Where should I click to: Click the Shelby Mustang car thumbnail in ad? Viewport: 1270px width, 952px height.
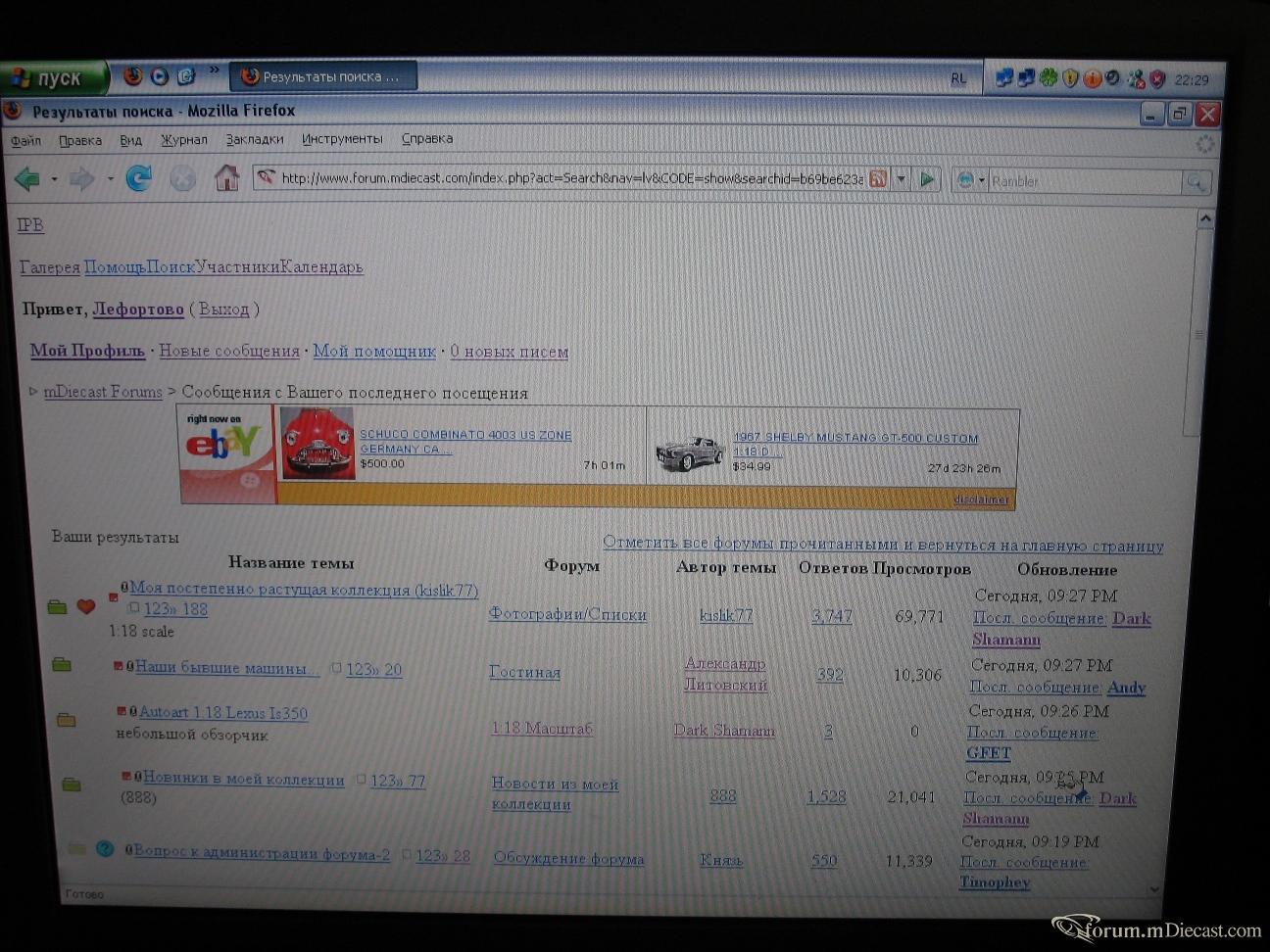click(691, 453)
